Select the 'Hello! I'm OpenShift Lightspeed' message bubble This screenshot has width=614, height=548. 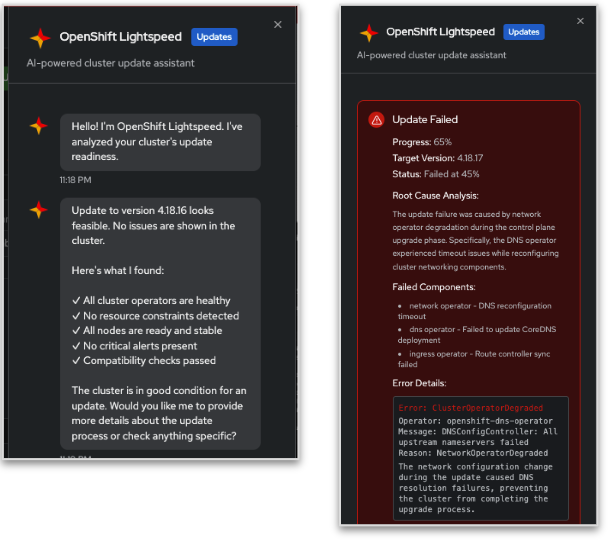160,142
